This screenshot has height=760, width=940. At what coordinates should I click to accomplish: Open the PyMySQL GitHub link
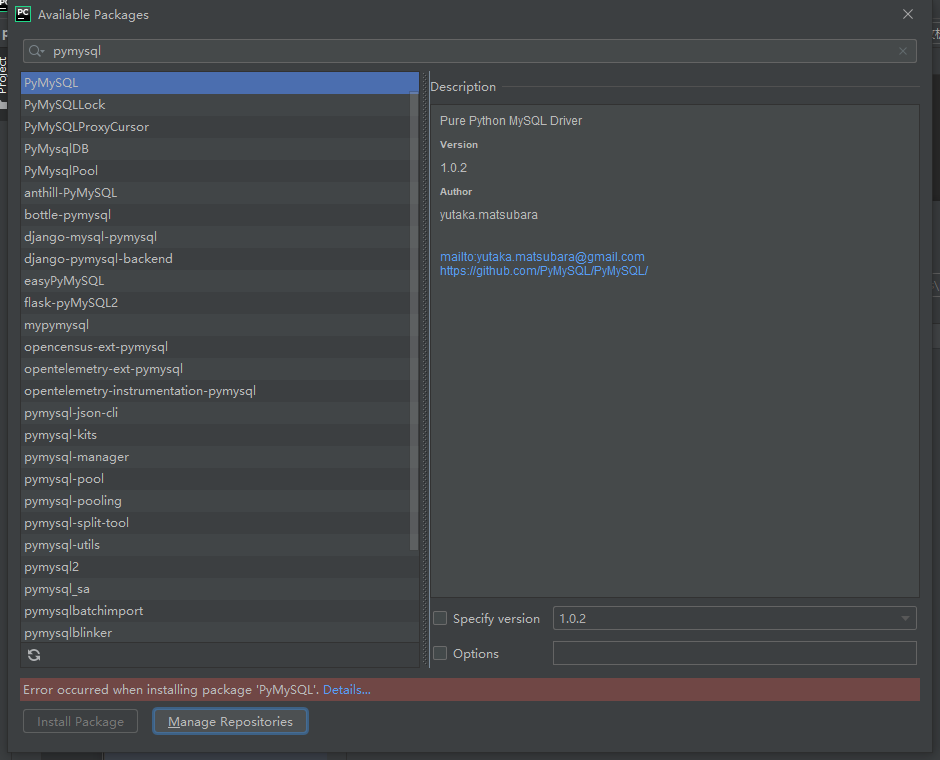[x=544, y=271]
